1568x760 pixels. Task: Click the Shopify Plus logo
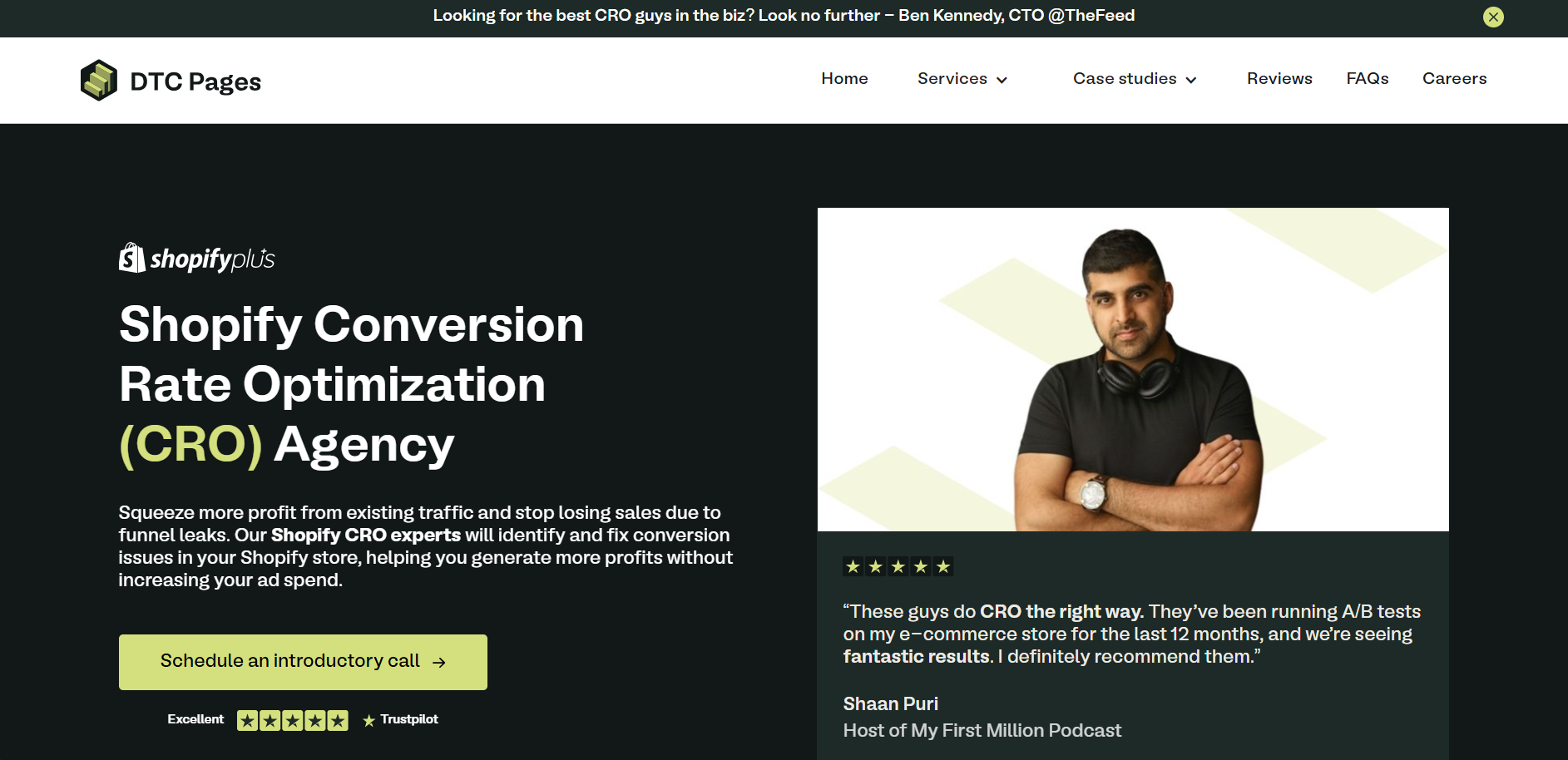click(x=197, y=258)
